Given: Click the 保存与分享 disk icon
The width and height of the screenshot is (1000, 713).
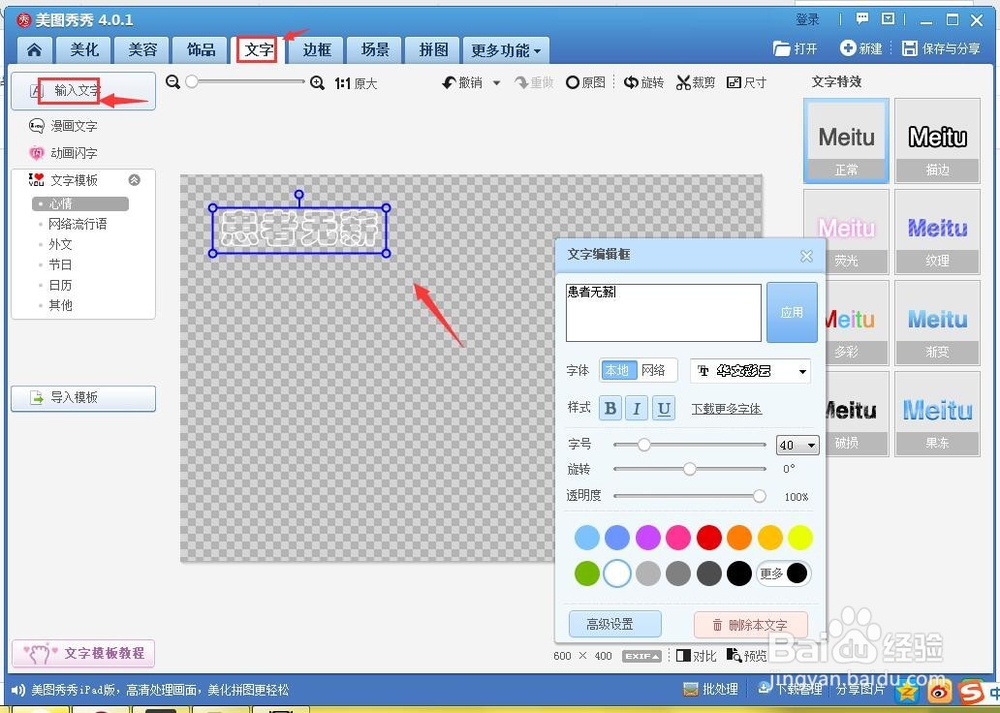Looking at the screenshot, I should click(x=909, y=48).
